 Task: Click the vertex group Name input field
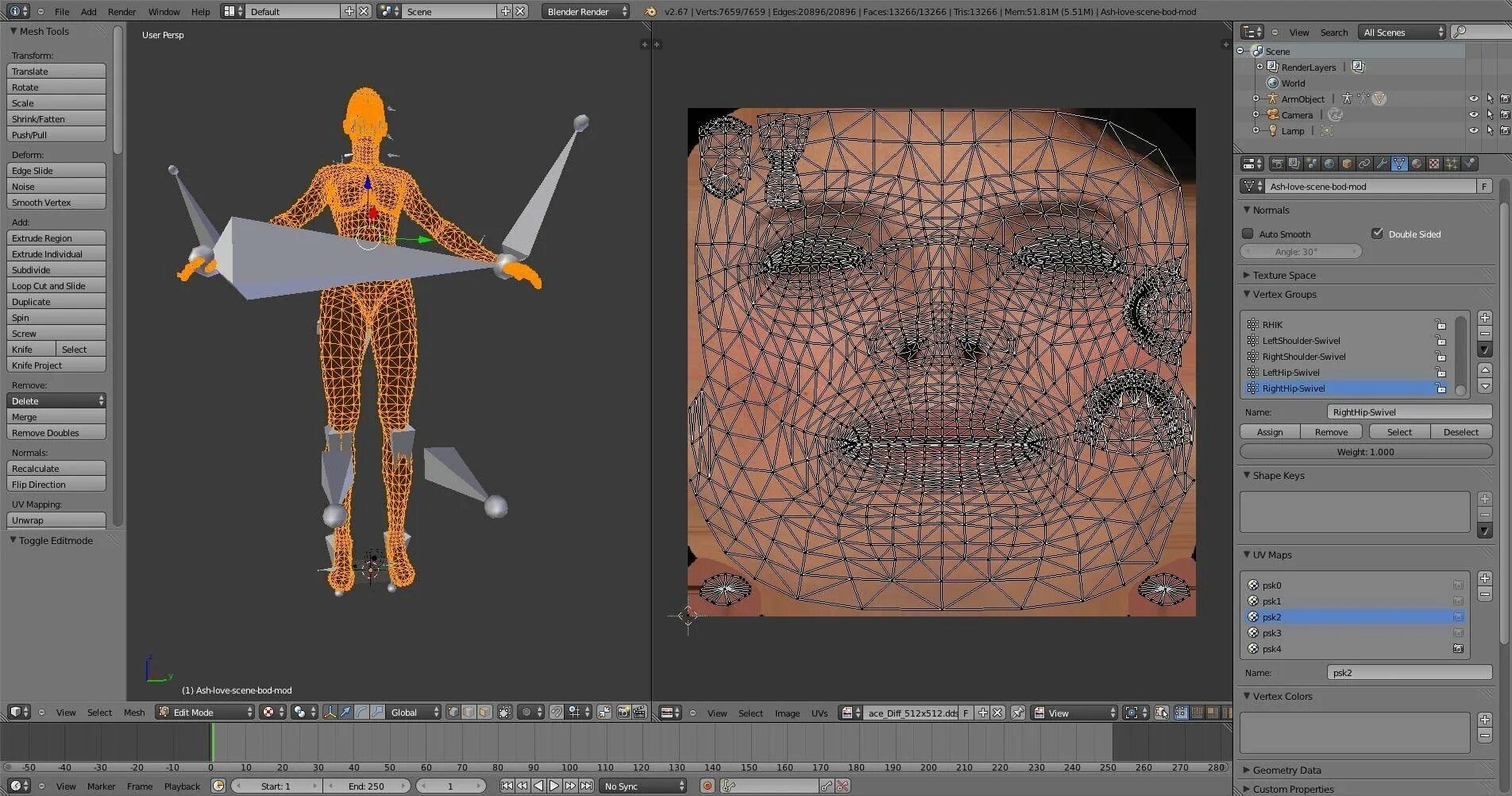(1410, 412)
